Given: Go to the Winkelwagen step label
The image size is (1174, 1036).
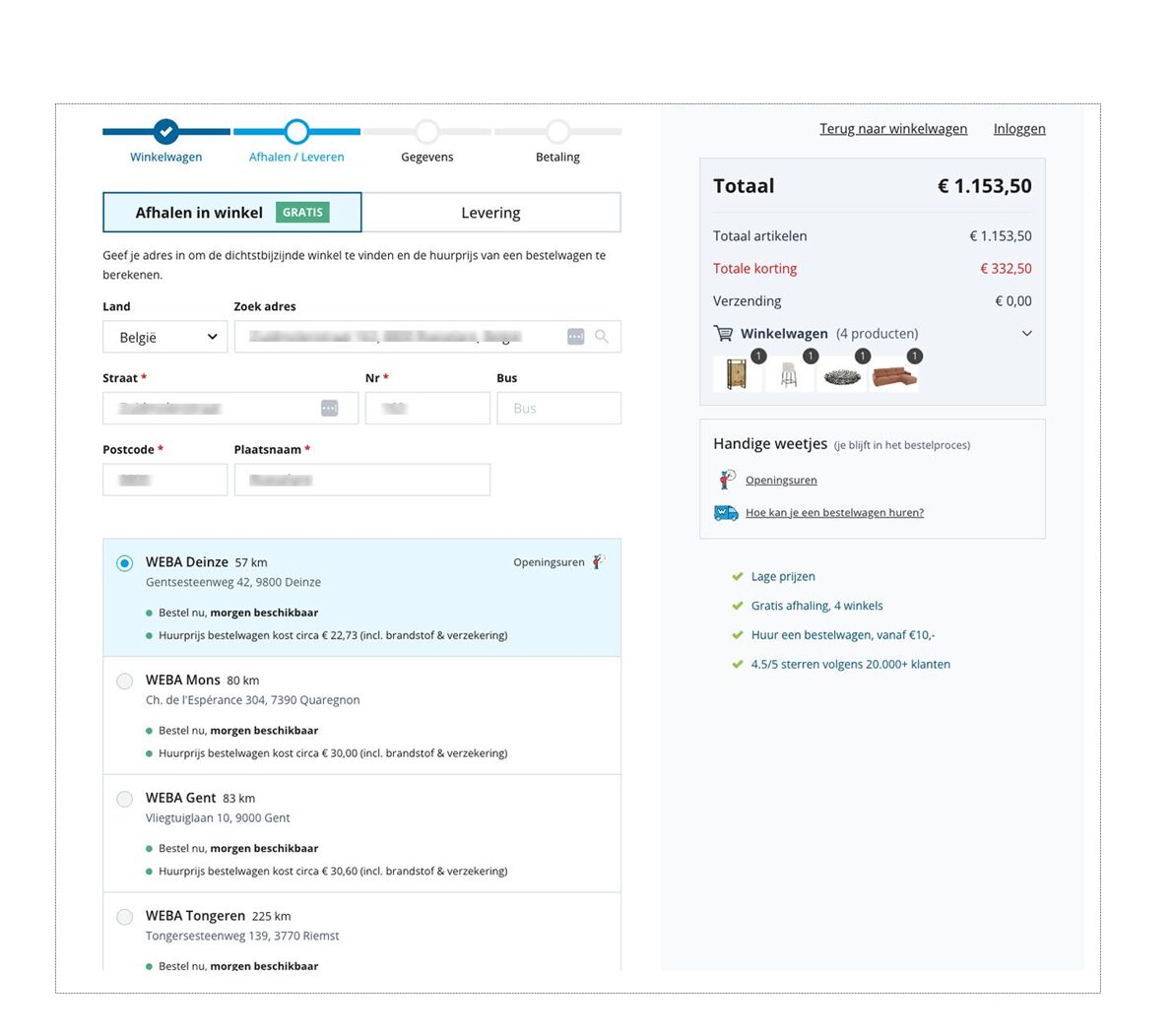Looking at the screenshot, I should click(166, 157).
